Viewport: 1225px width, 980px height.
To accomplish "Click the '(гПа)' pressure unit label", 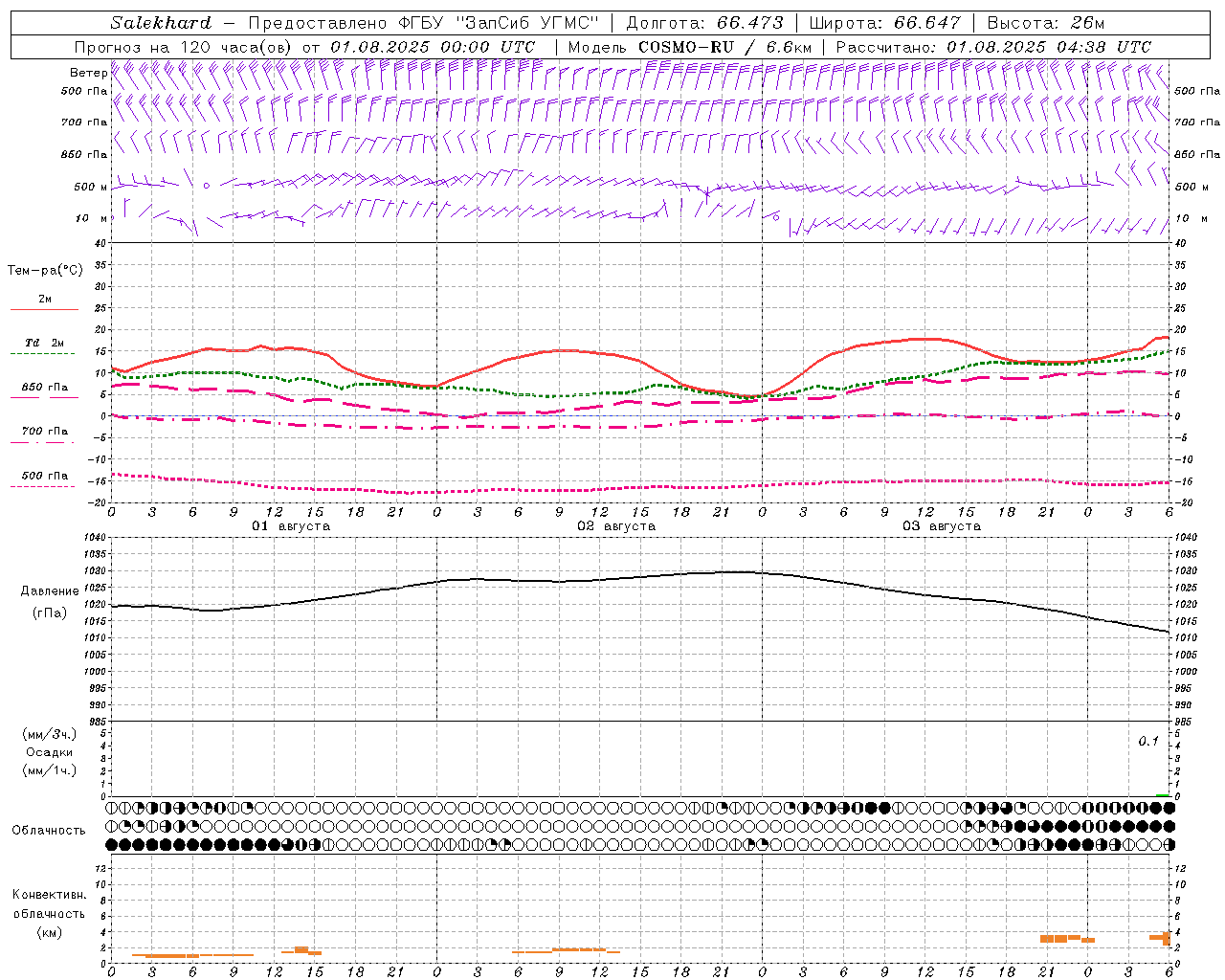I will (50, 613).
